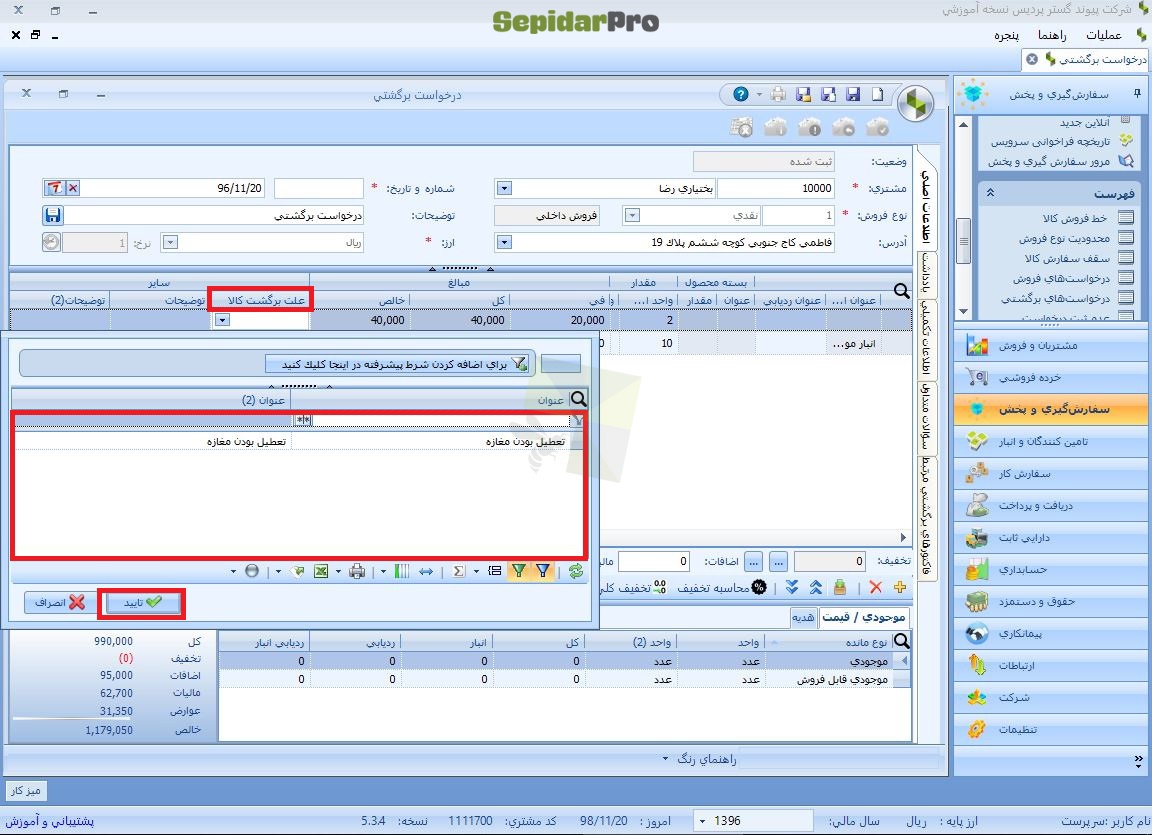Click the تایید confirm button
The image size is (1152, 835).
142,603
